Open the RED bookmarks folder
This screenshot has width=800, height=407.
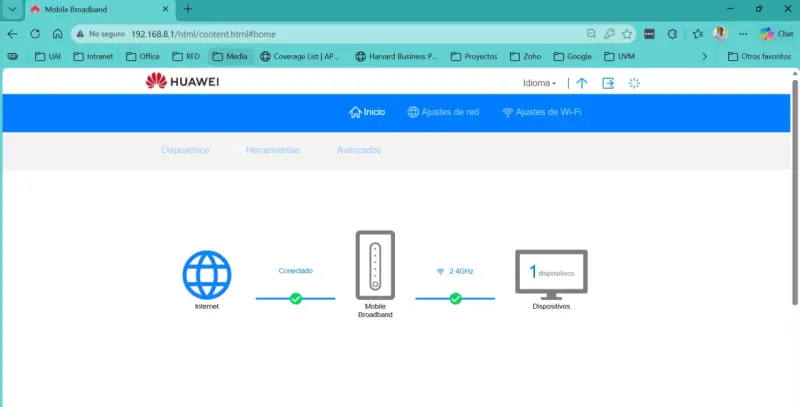(x=186, y=56)
